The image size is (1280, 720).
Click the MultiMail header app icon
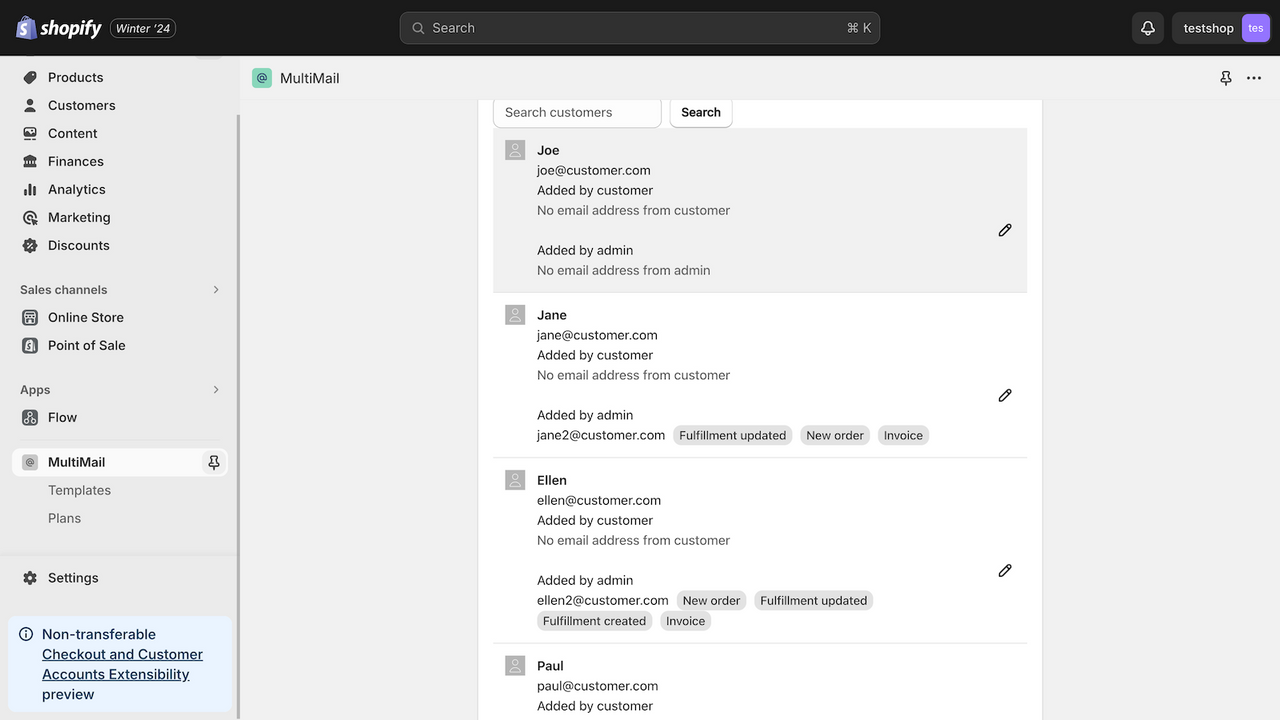point(262,78)
